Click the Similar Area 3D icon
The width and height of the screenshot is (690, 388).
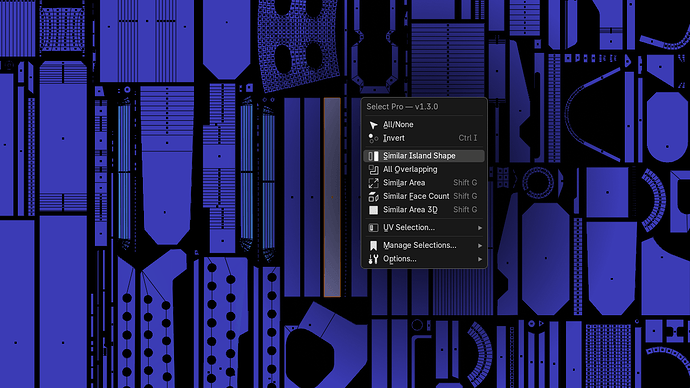373,210
